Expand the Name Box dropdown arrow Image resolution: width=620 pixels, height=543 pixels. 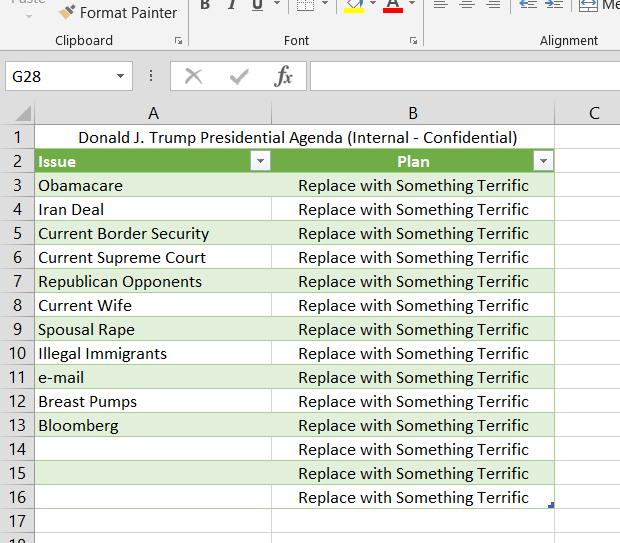[121, 76]
